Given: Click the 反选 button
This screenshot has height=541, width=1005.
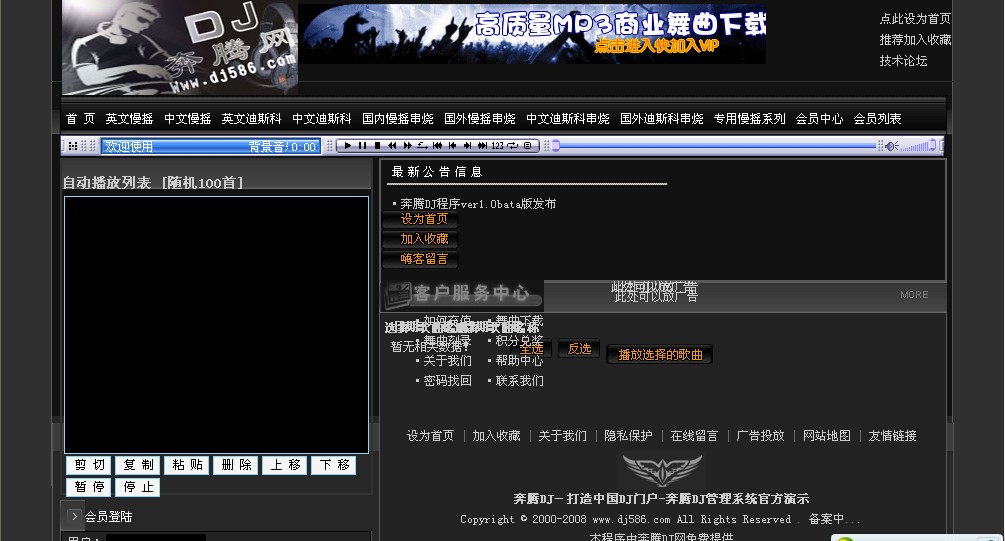Looking at the screenshot, I should click(579, 349).
